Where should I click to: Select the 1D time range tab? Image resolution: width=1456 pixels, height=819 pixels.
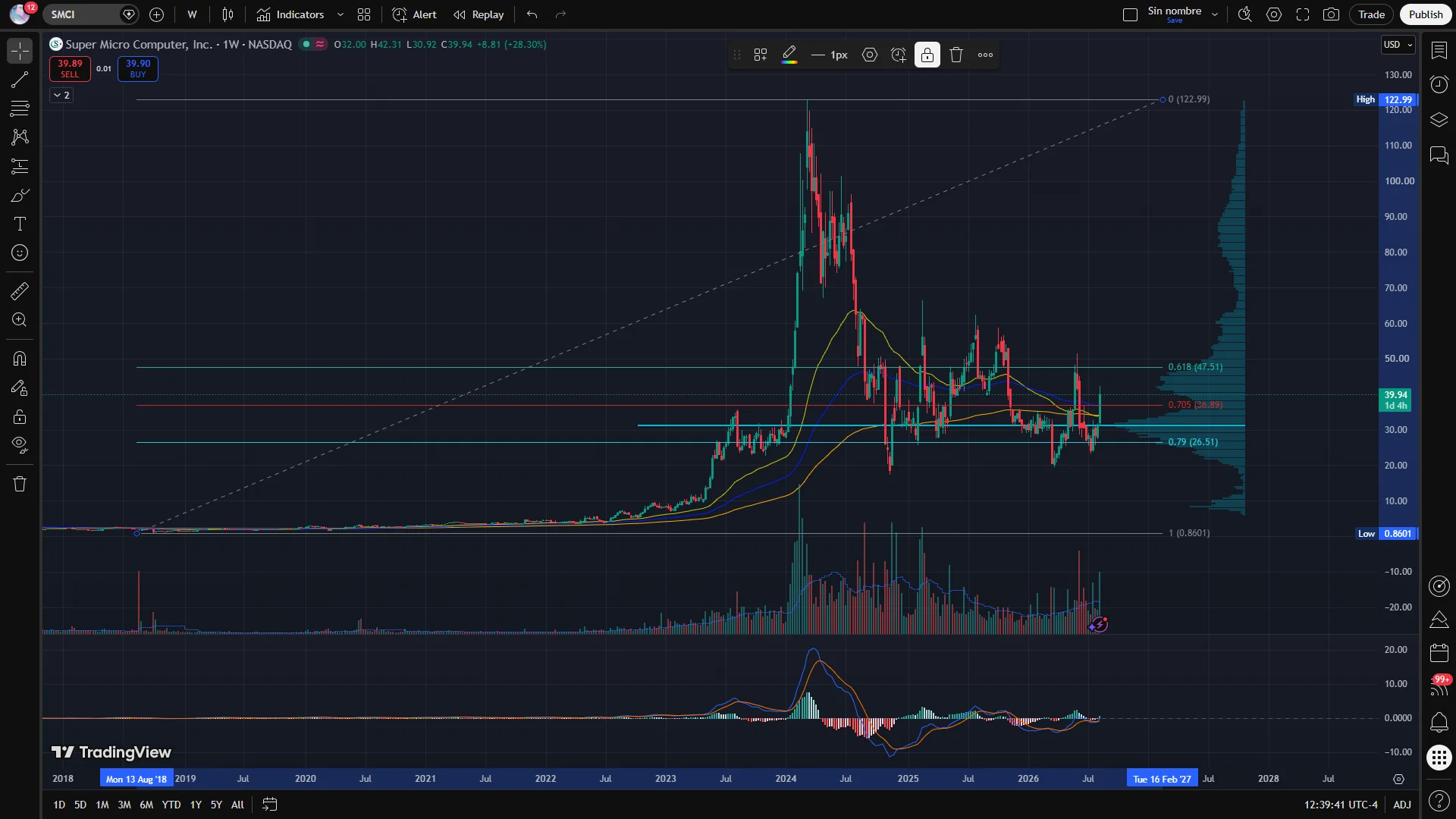point(59,805)
